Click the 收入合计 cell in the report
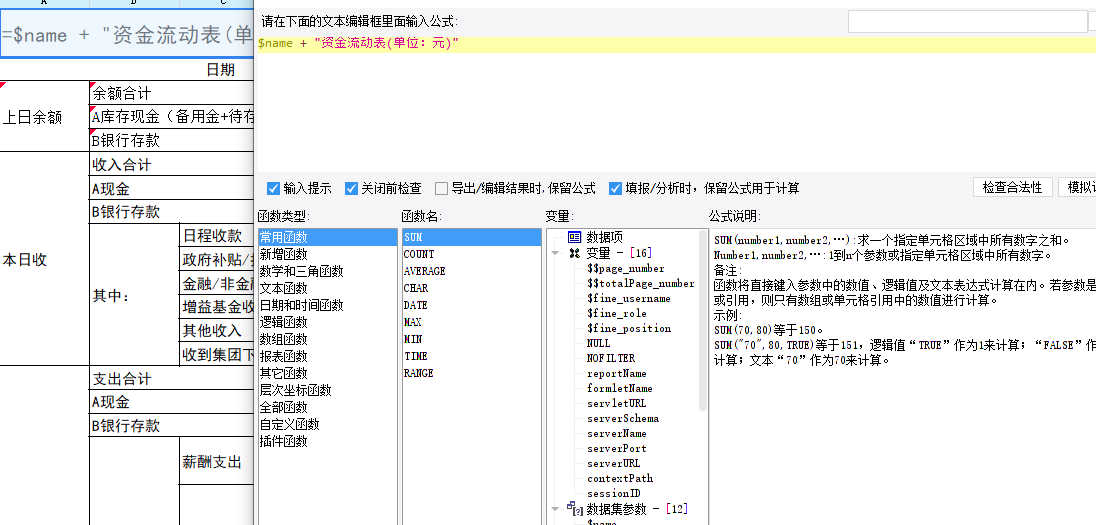This screenshot has height=525, width=1096. pyautogui.click(x=171, y=165)
